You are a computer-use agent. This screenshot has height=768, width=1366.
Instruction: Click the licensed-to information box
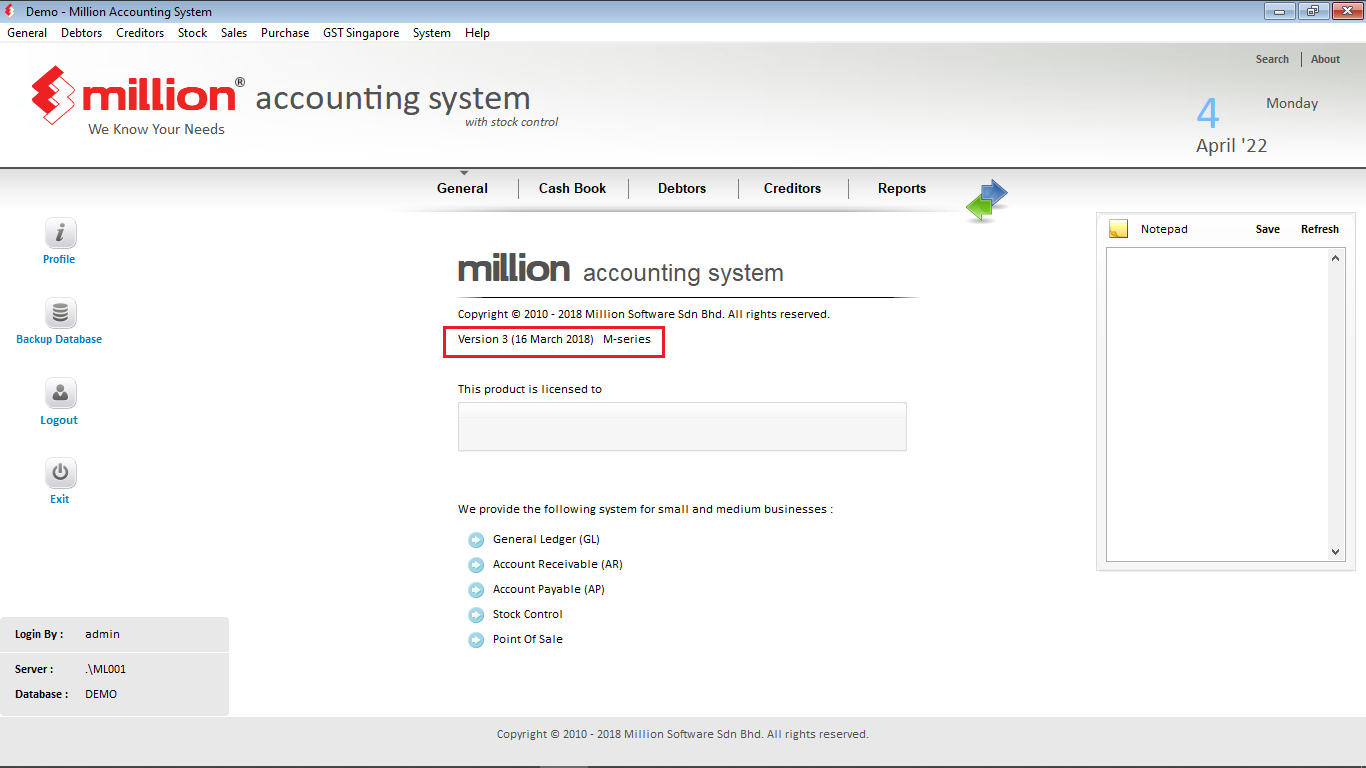(682, 427)
